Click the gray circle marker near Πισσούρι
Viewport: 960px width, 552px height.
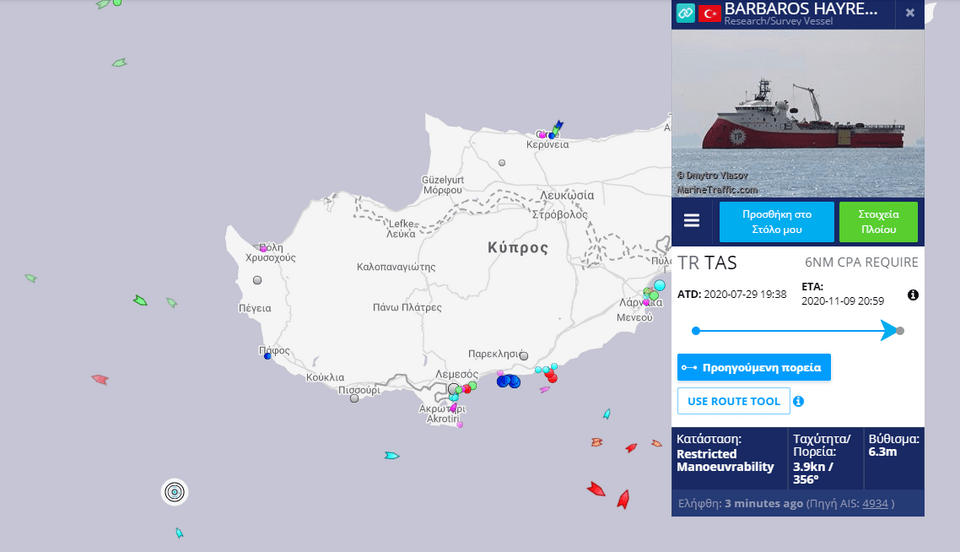354,398
